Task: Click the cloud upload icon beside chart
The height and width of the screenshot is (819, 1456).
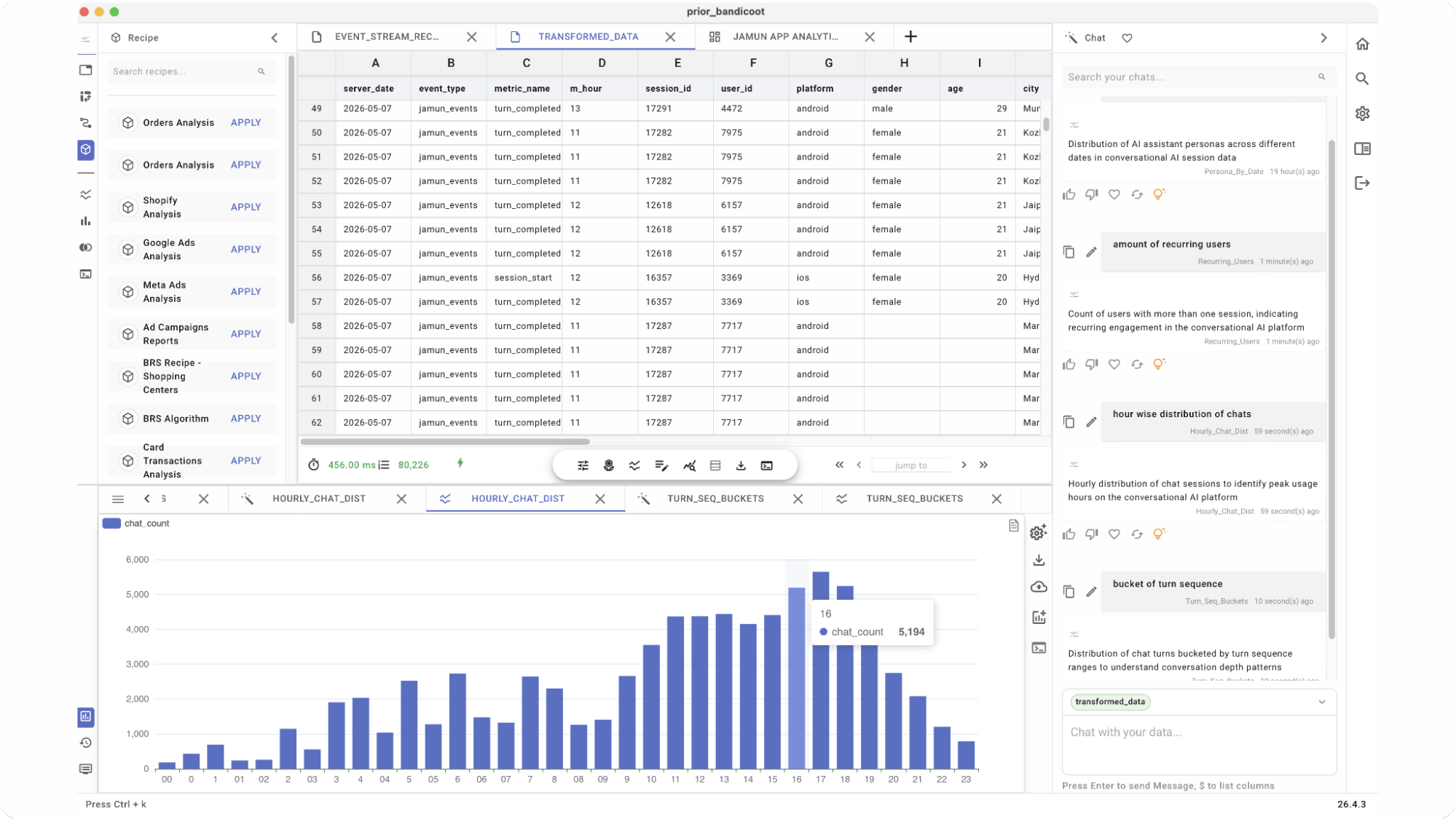Action: 1039,587
